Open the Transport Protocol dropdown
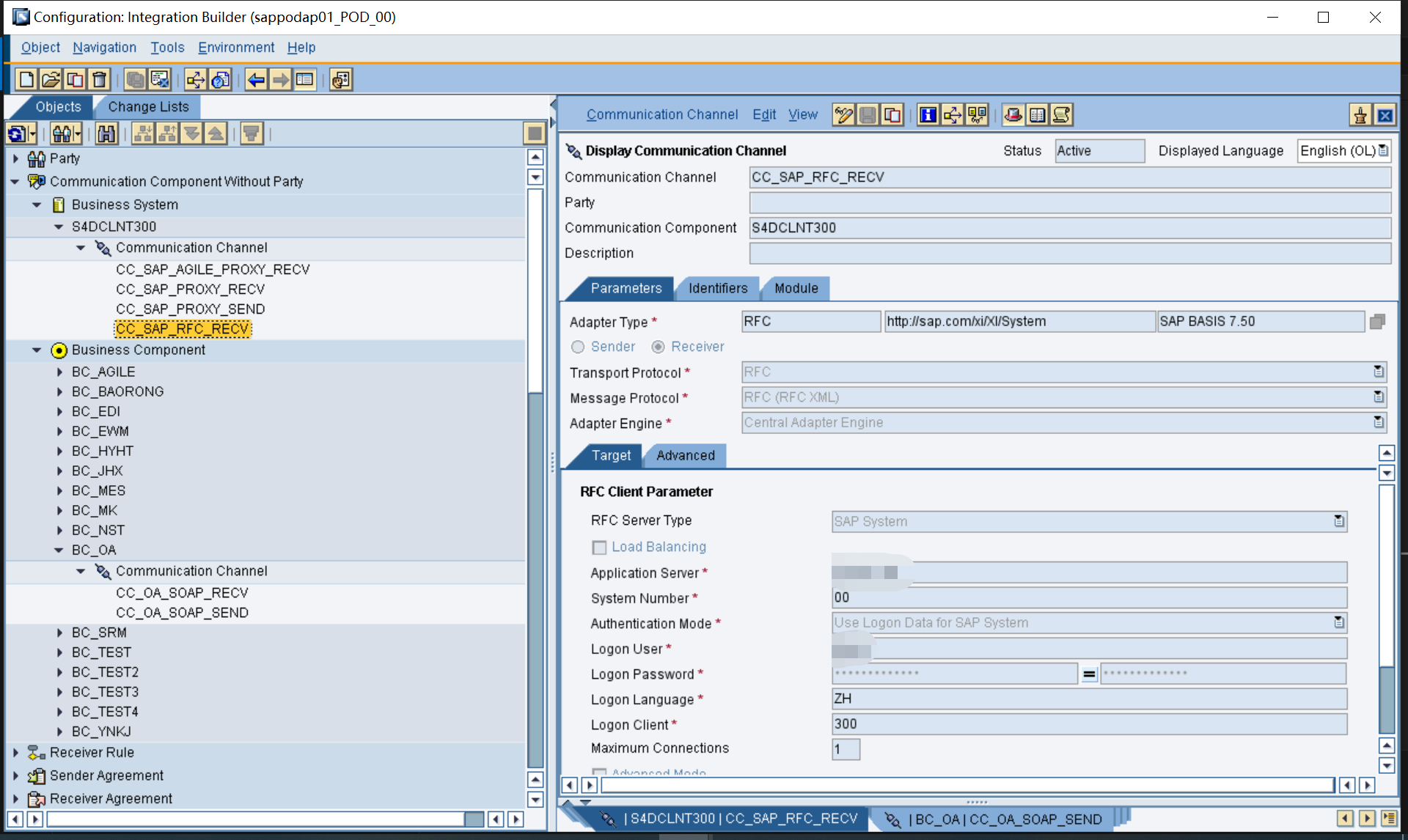The height and width of the screenshot is (840, 1408). coord(1379,372)
